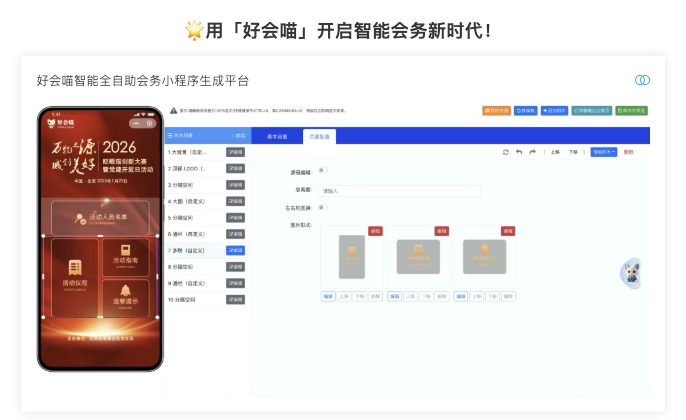Click the orange button in the top action bar
Image resolution: width=686 pixels, height=420 pixels.
497,111
